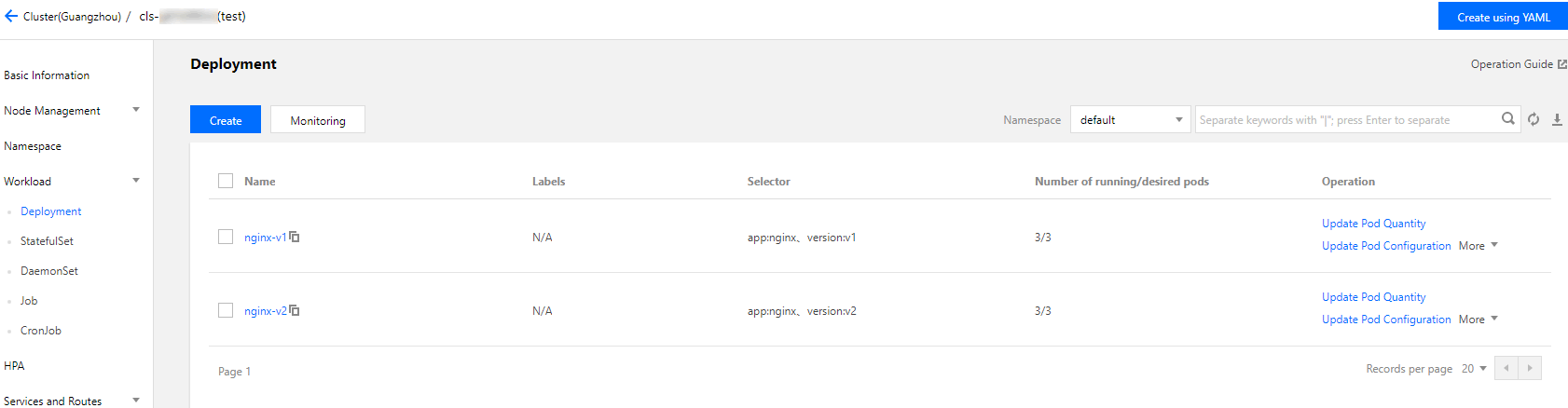
Task: Select DaemonSet in the sidebar
Action: (x=49, y=271)
